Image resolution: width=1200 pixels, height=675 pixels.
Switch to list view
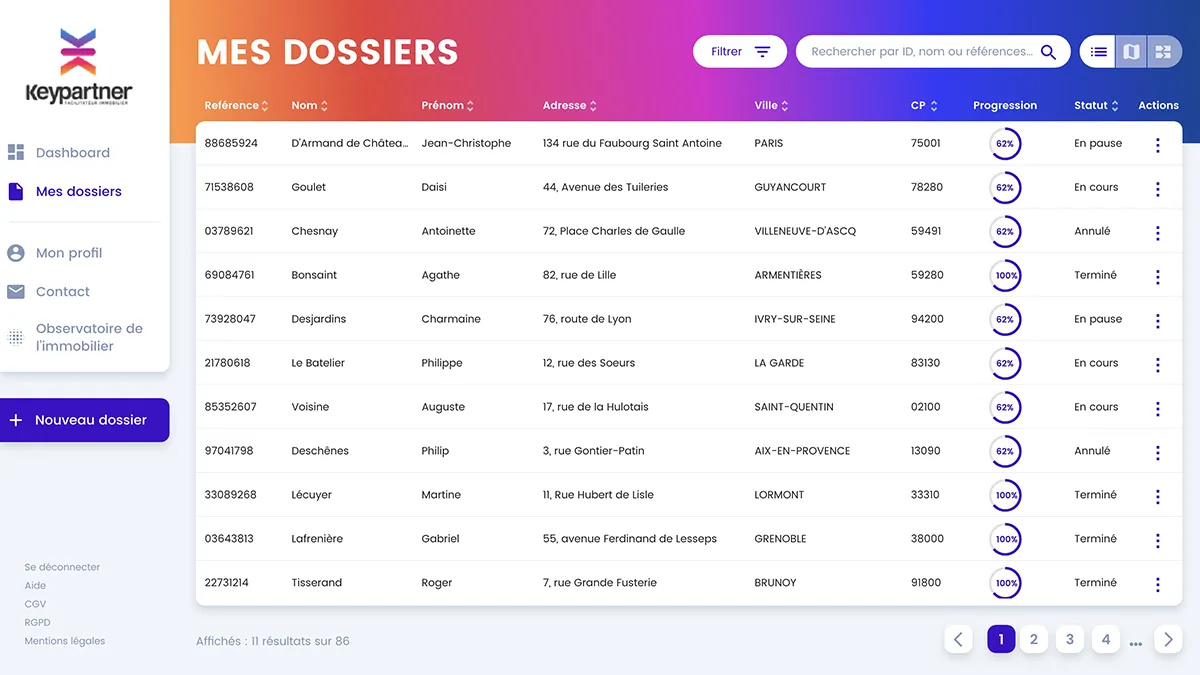tap(1099, 52)
